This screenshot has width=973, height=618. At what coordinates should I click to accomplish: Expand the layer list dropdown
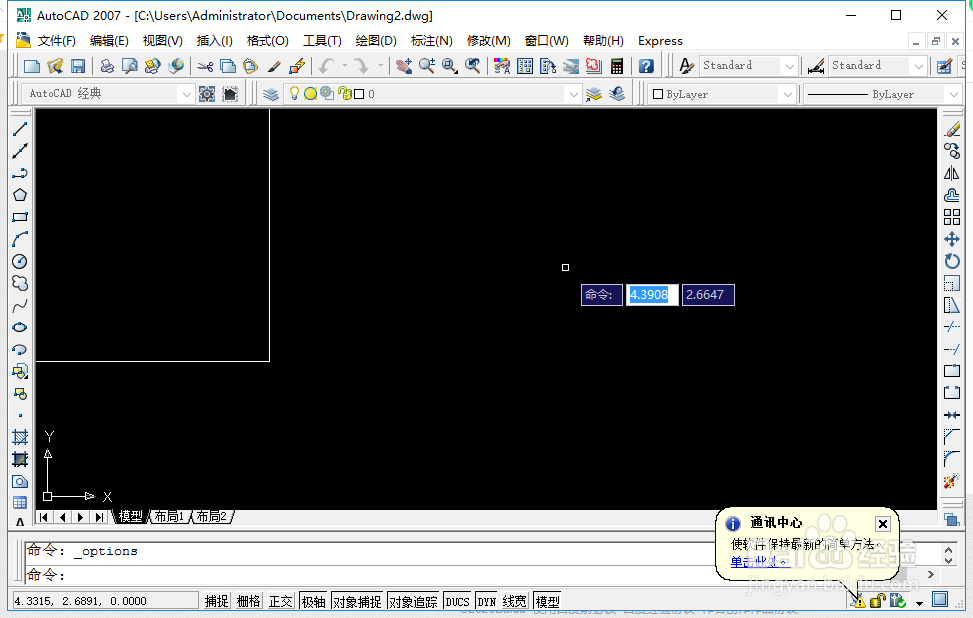(x=573, y=94)
